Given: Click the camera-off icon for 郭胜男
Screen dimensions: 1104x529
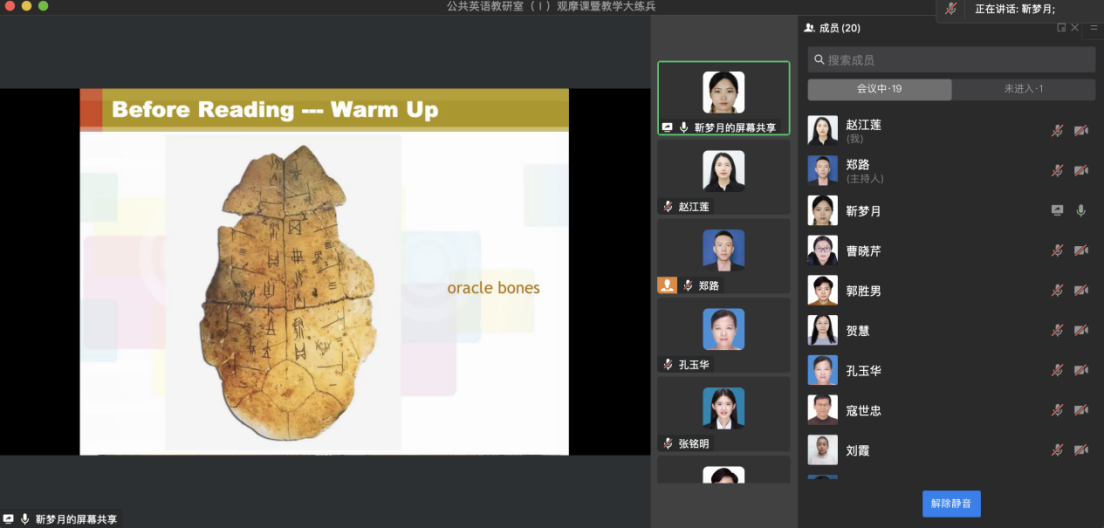Looking at the screenshot, I should click(1081, 291).
